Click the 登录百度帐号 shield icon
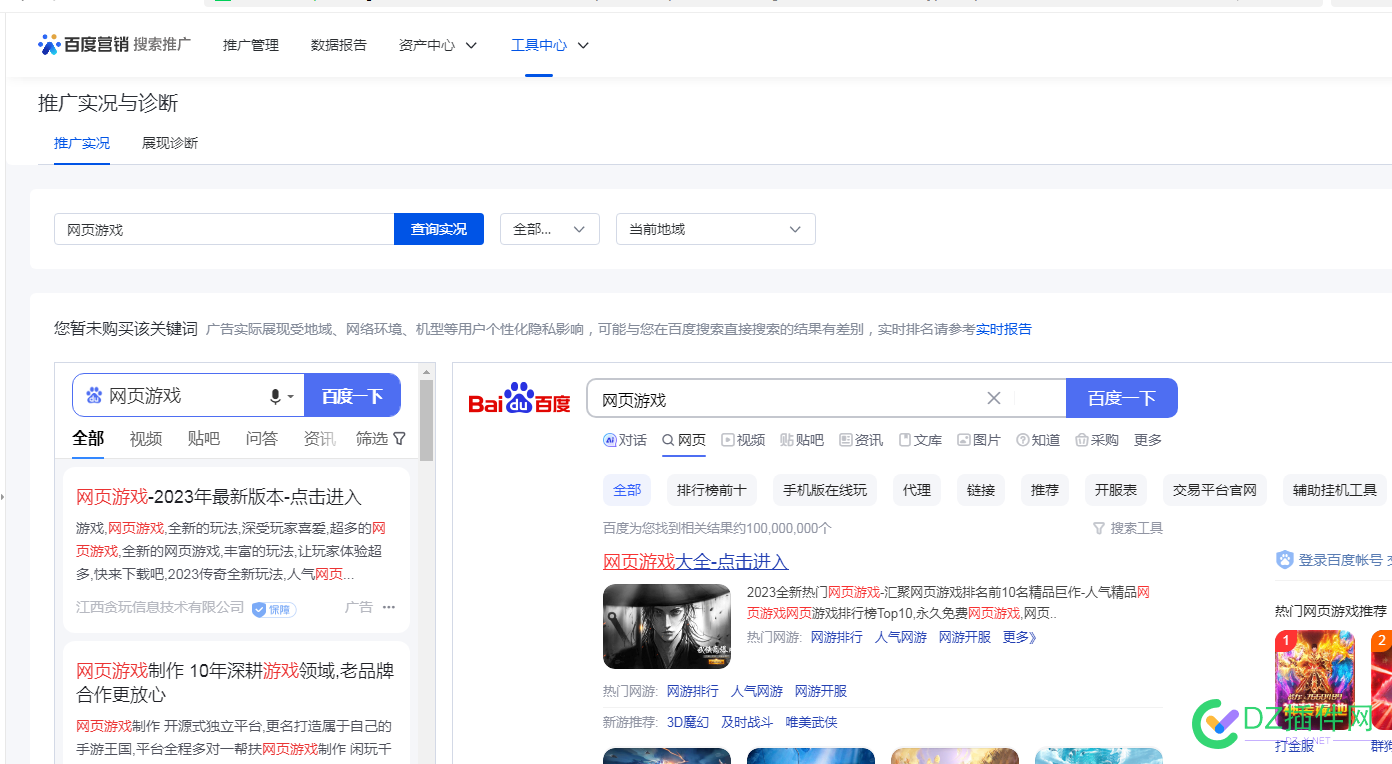The height and width of the screenshot is (764, 1392). (1285, 560)
